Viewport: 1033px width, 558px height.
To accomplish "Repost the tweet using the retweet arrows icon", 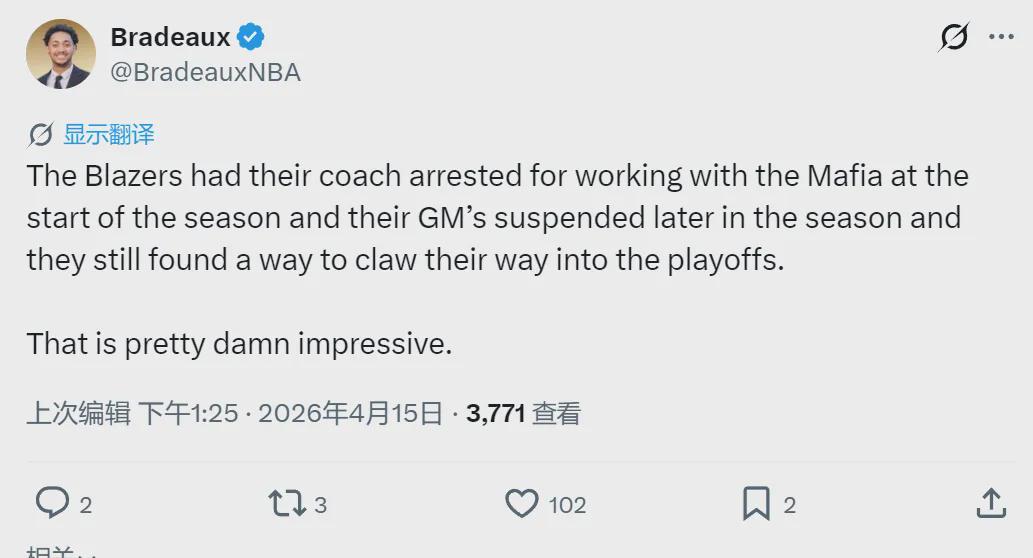I will click(x=288, y=503).
